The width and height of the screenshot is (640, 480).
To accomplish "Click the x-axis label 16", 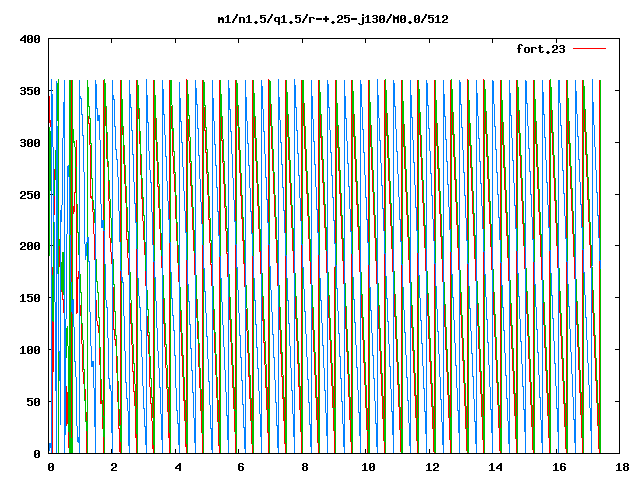I will pos(559,467).
